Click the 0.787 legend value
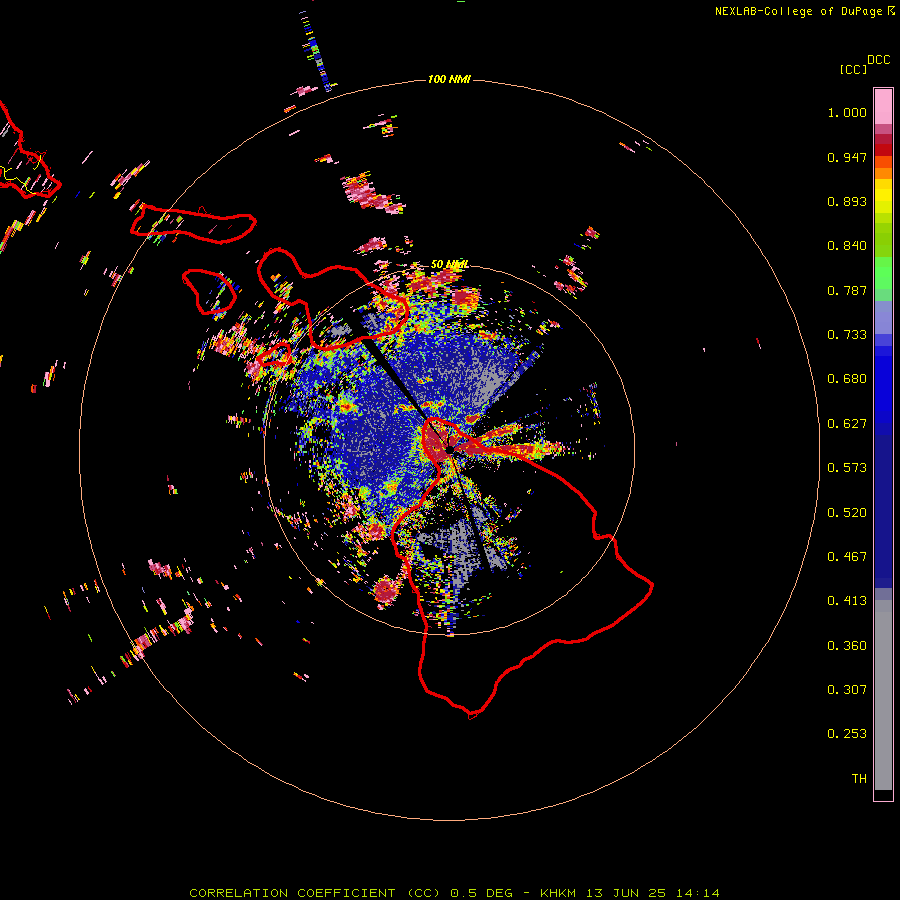900x900 pixels. point(847,290)
